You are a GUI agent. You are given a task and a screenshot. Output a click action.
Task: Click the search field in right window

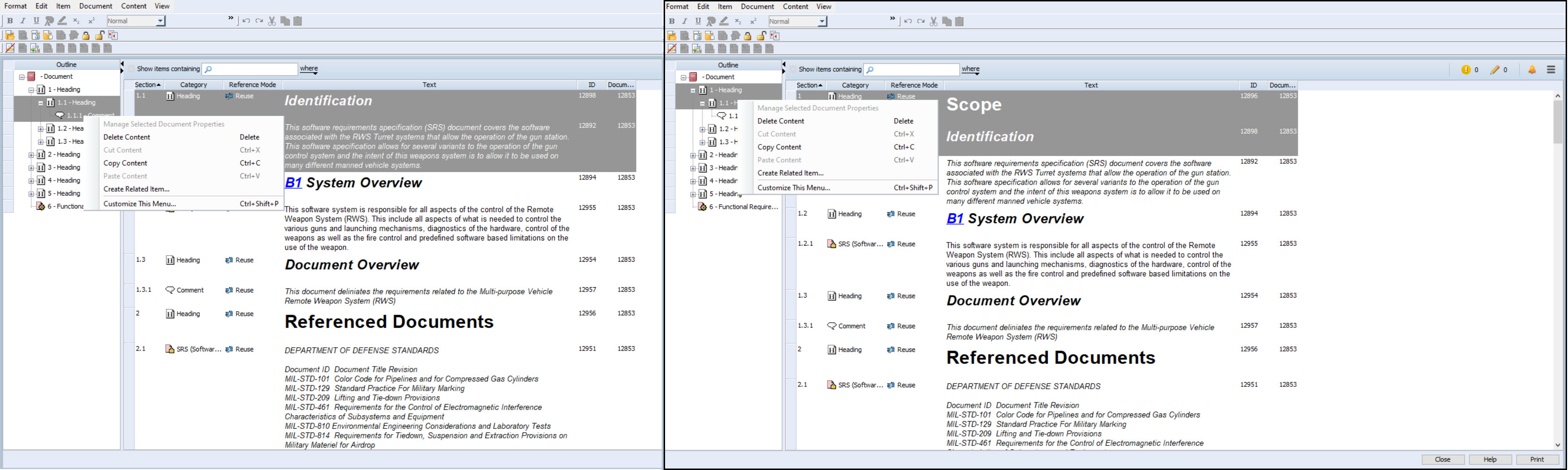click(911, 69)
